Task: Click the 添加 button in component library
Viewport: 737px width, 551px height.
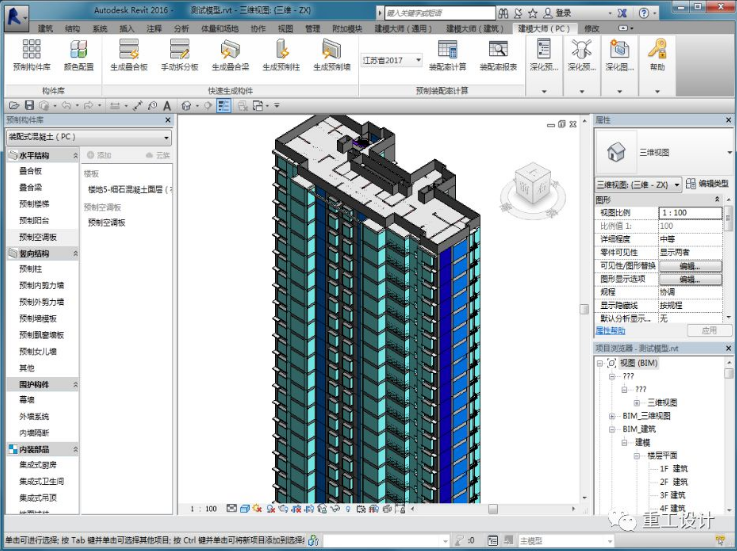Action: tap(99, 155)
